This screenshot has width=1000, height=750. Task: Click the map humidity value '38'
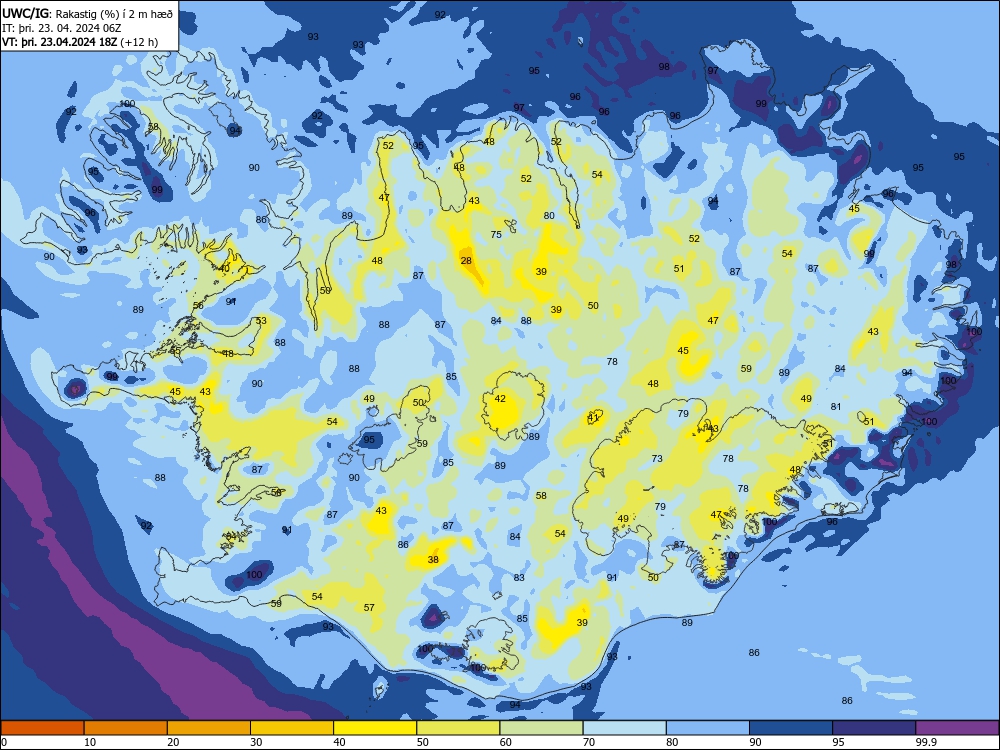pos(433,559)
